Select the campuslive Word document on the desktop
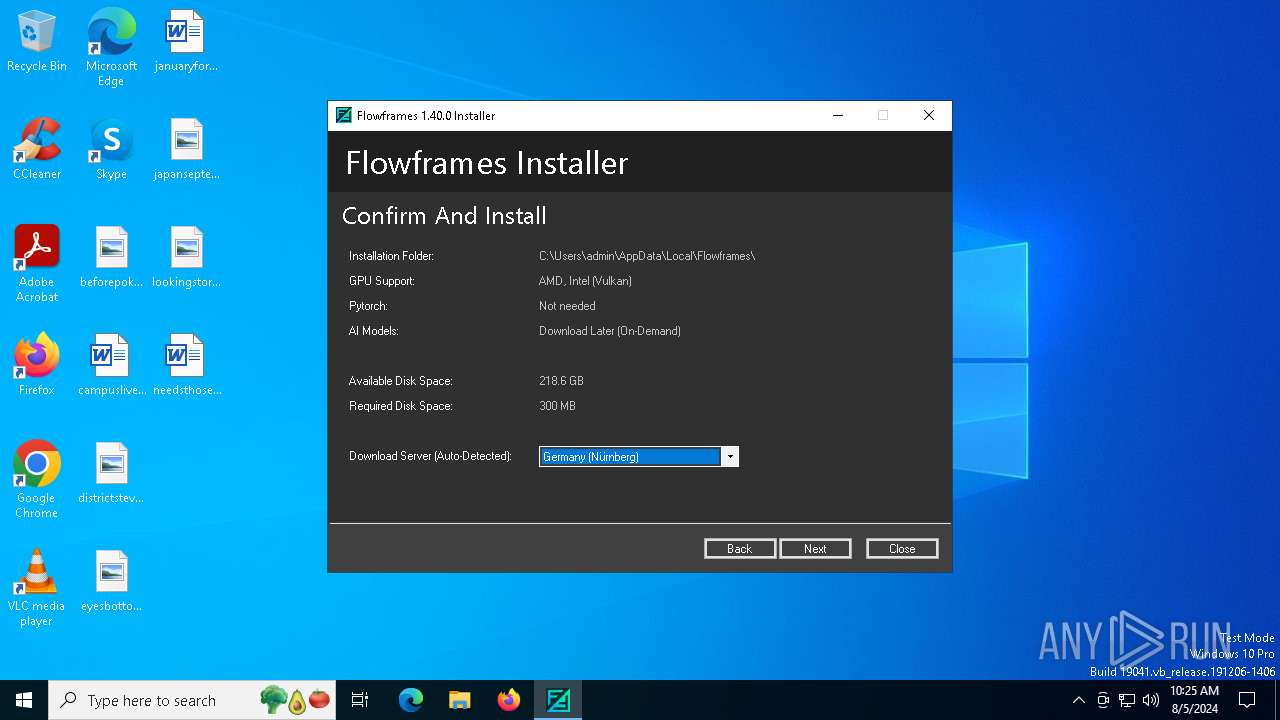 (x=111, y=365)
